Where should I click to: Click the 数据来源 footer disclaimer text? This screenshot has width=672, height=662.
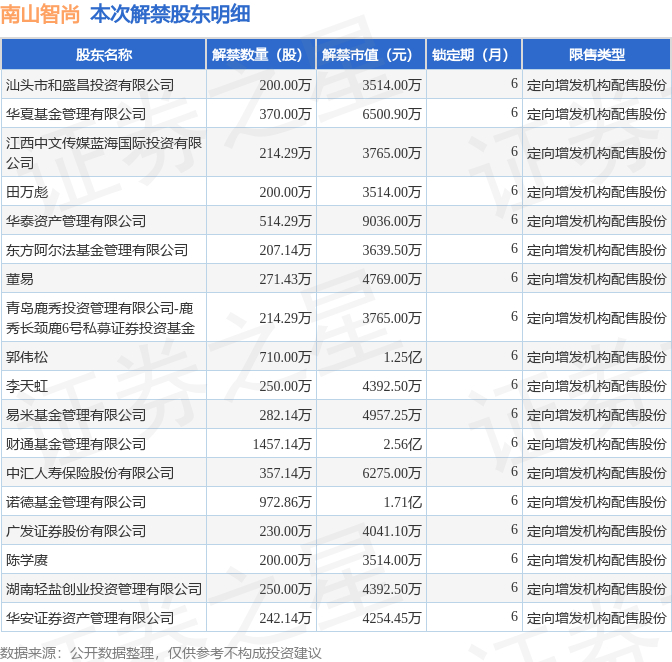pyautogui.click(x=161, y=653)
